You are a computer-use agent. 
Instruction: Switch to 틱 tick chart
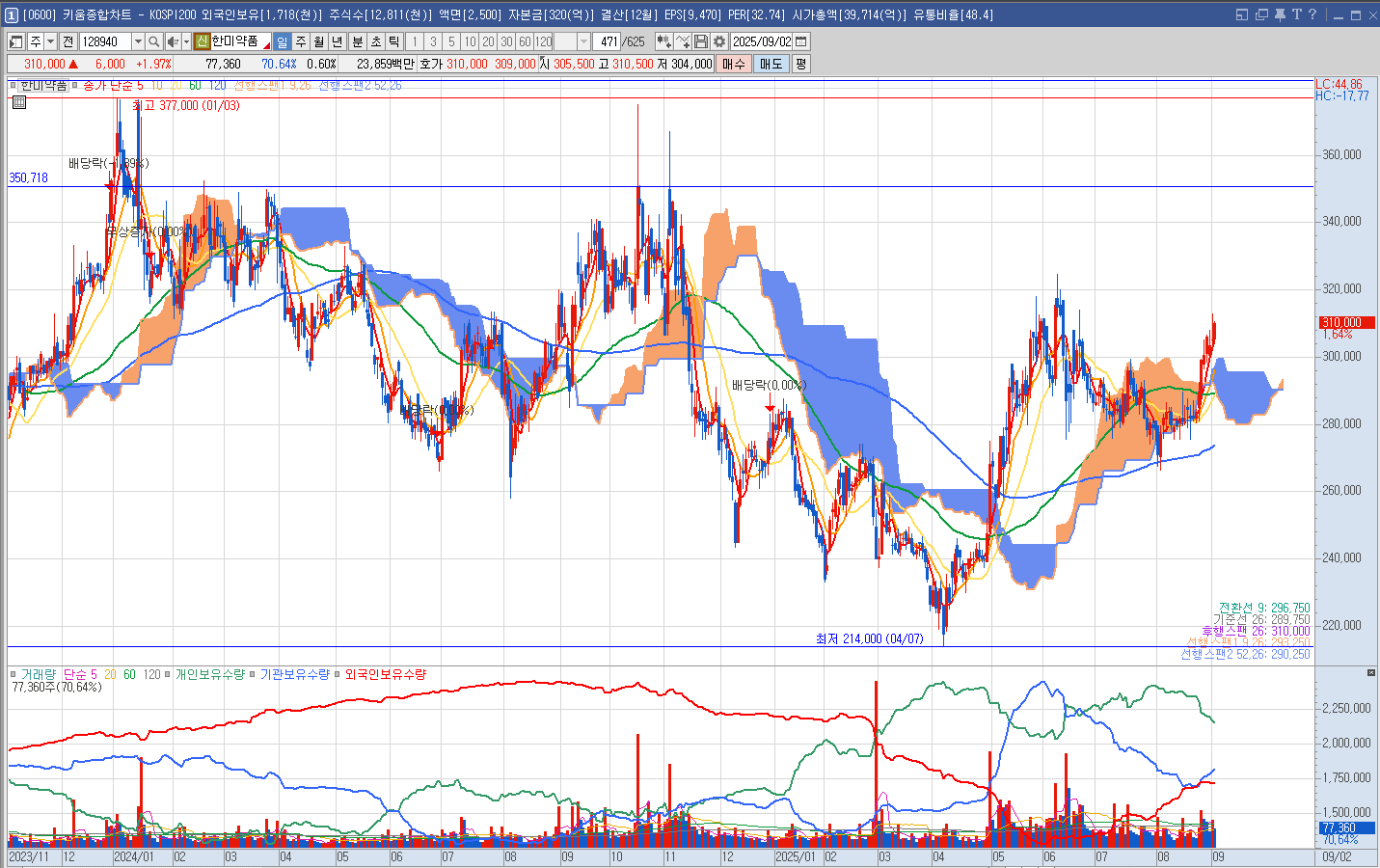coord(394,41)
